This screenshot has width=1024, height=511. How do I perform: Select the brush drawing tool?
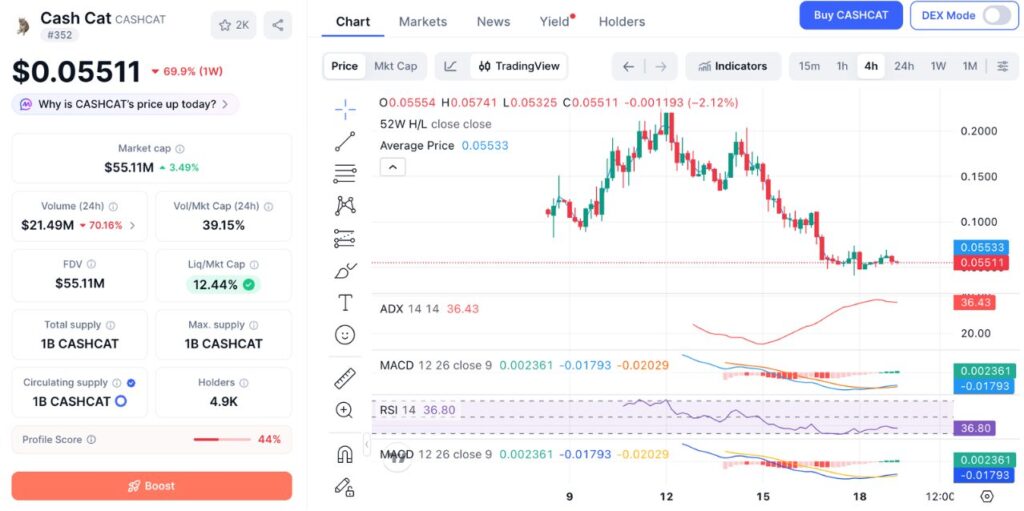[345, 270]
